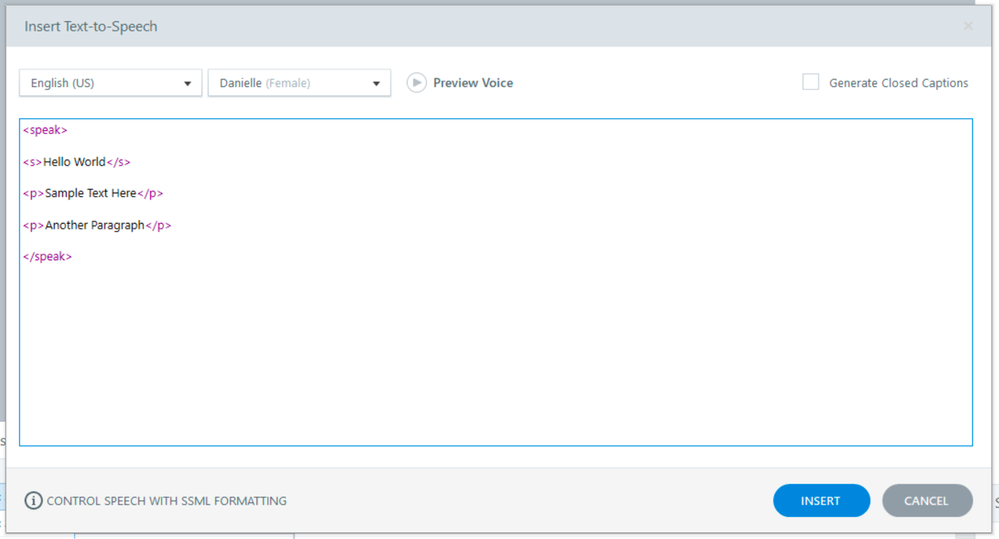Click the Generate Closed Captions label
The height and width of the screenshot is (539, 999).
[898, 84]
